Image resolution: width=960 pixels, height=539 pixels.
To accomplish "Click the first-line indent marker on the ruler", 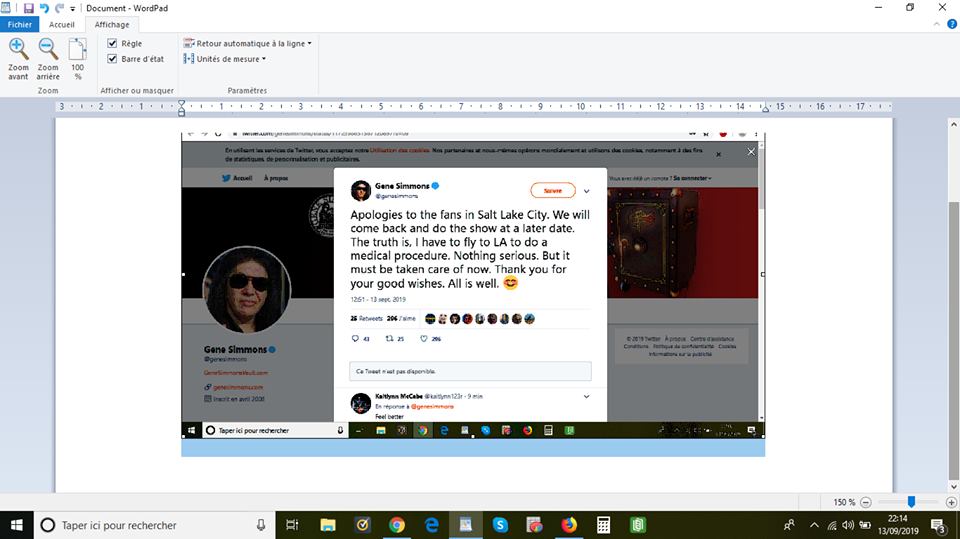I will tap(181, 104).
